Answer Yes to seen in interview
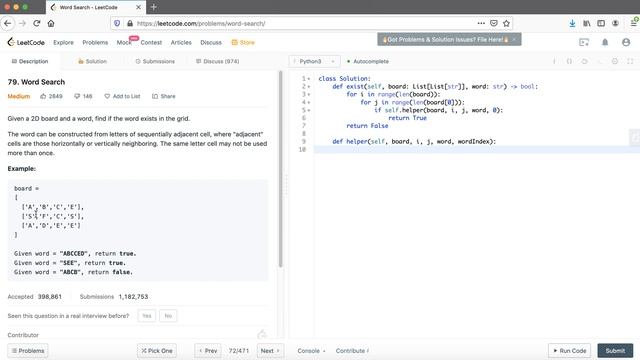This screenshot has width=640, height=360. click(147, 316)
